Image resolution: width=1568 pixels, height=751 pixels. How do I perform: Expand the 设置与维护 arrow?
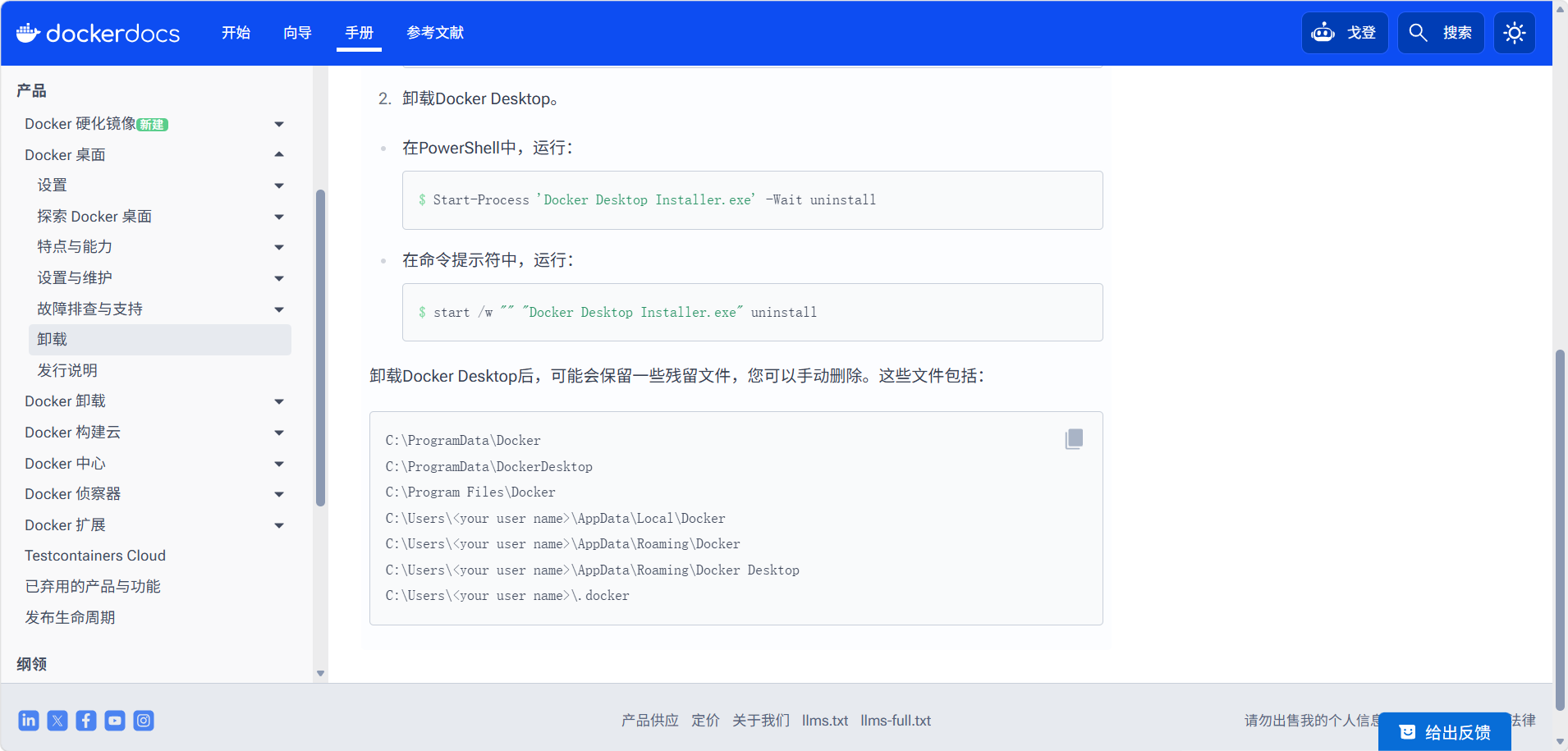point(279,278)
